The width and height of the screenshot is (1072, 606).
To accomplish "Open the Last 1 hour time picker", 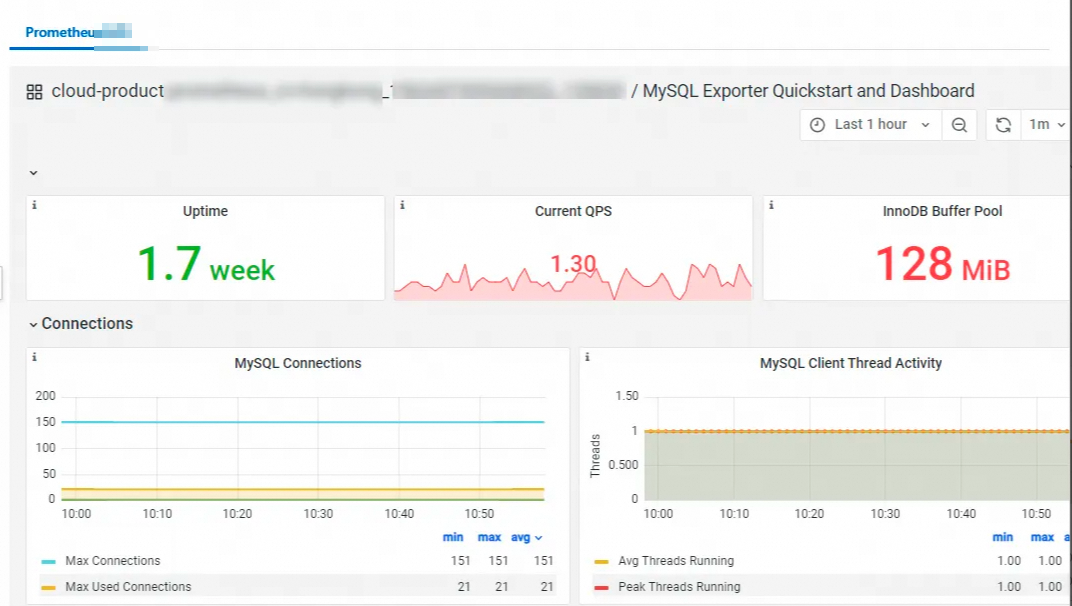I will coord(870,124).
